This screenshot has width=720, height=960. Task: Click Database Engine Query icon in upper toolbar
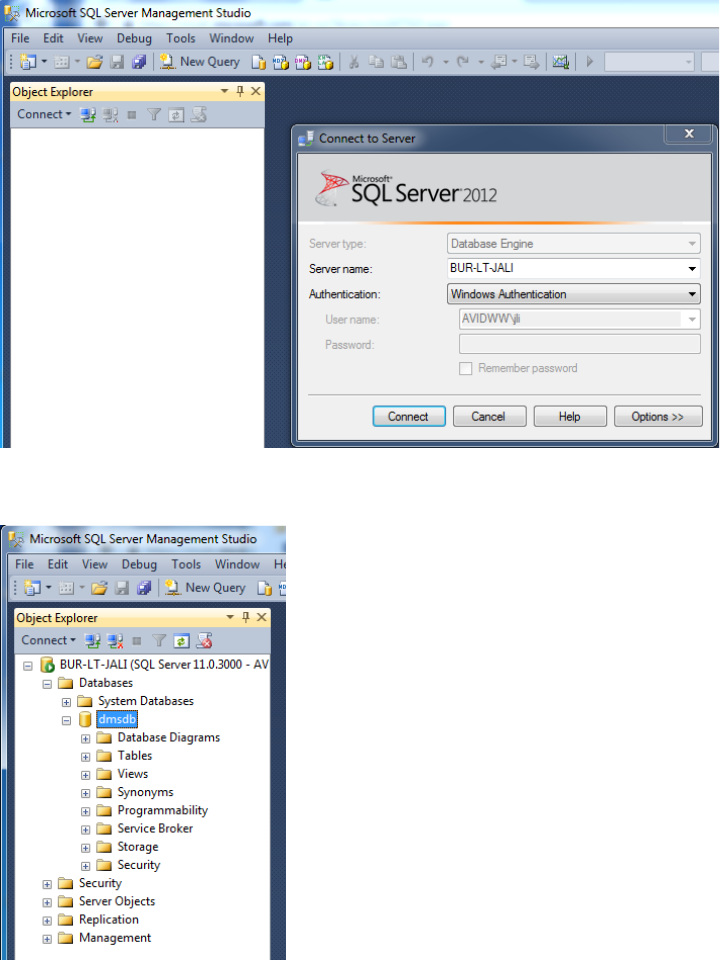pyautogui.click(x=258, y=62)
